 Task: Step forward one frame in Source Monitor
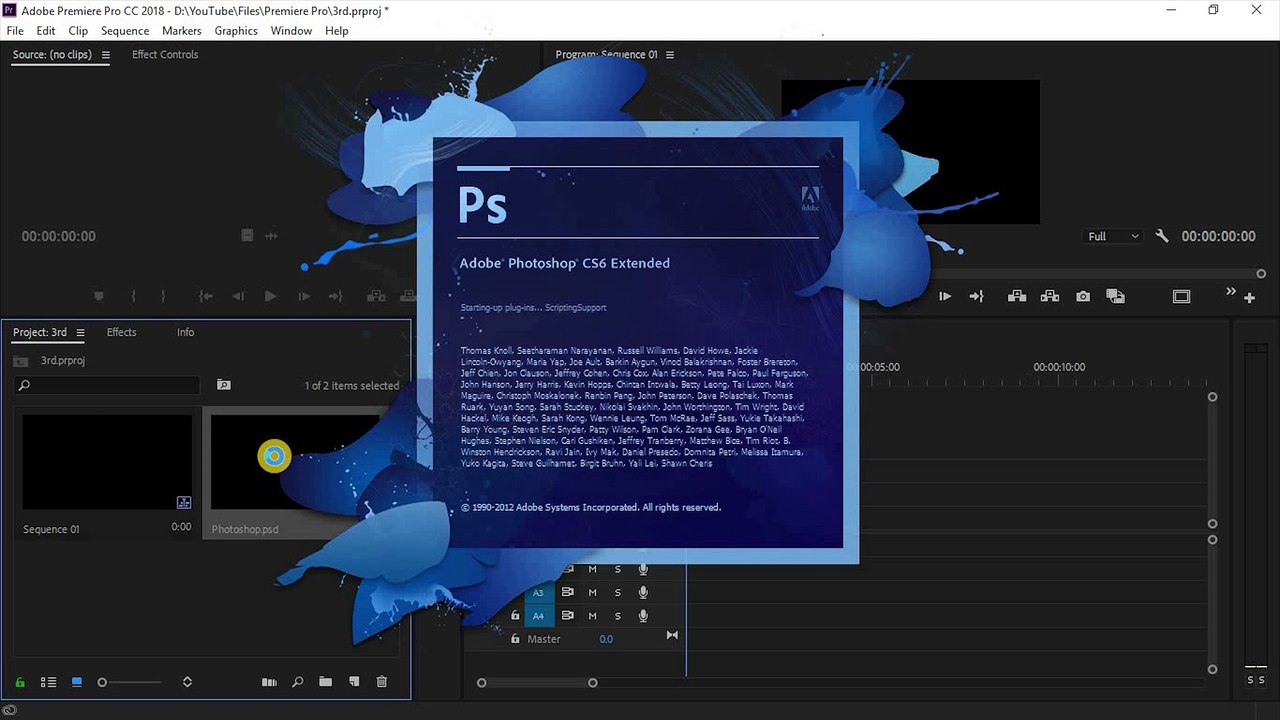coord(304,296)
